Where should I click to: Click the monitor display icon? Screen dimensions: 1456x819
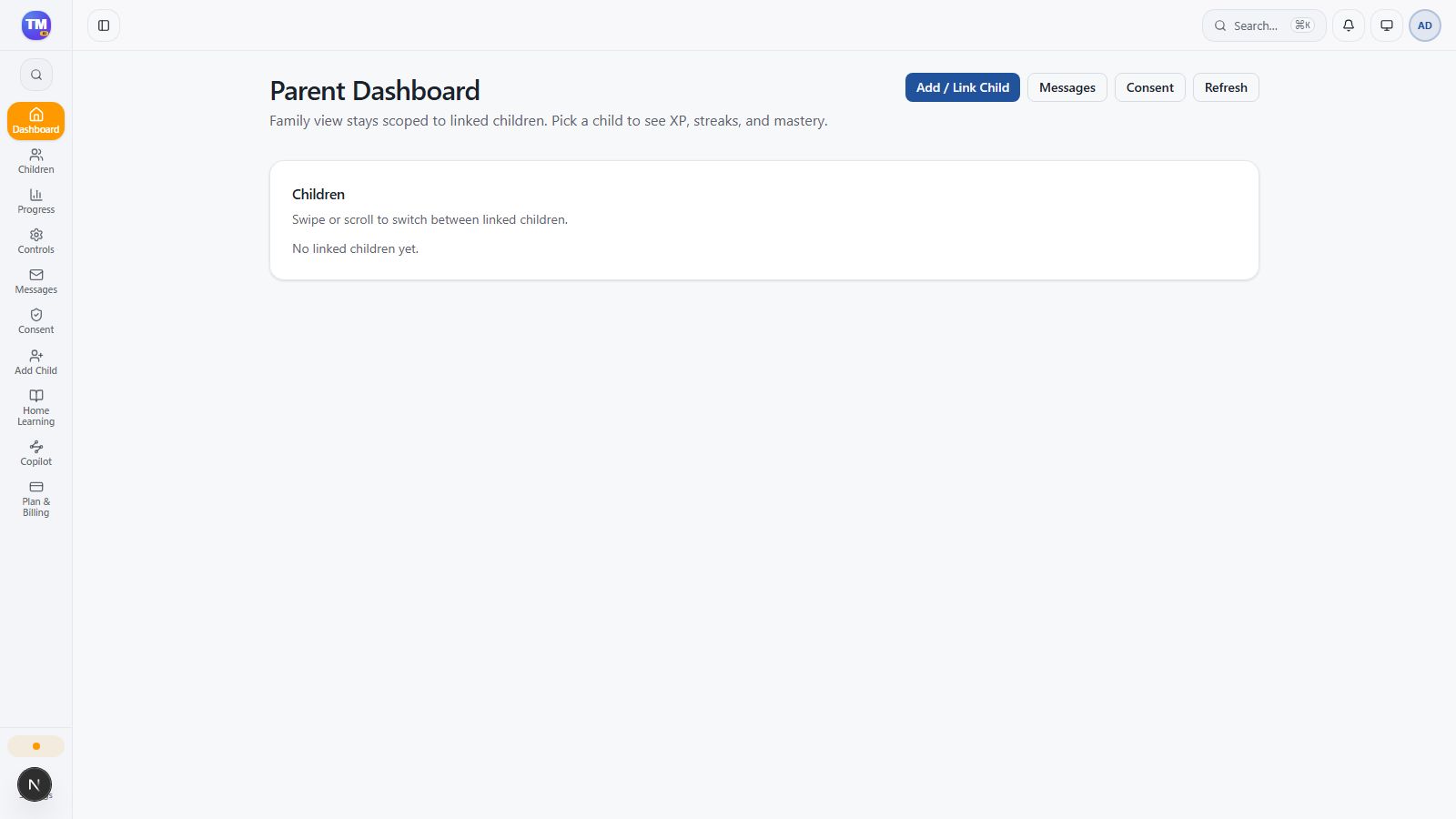click(1387, 25)
